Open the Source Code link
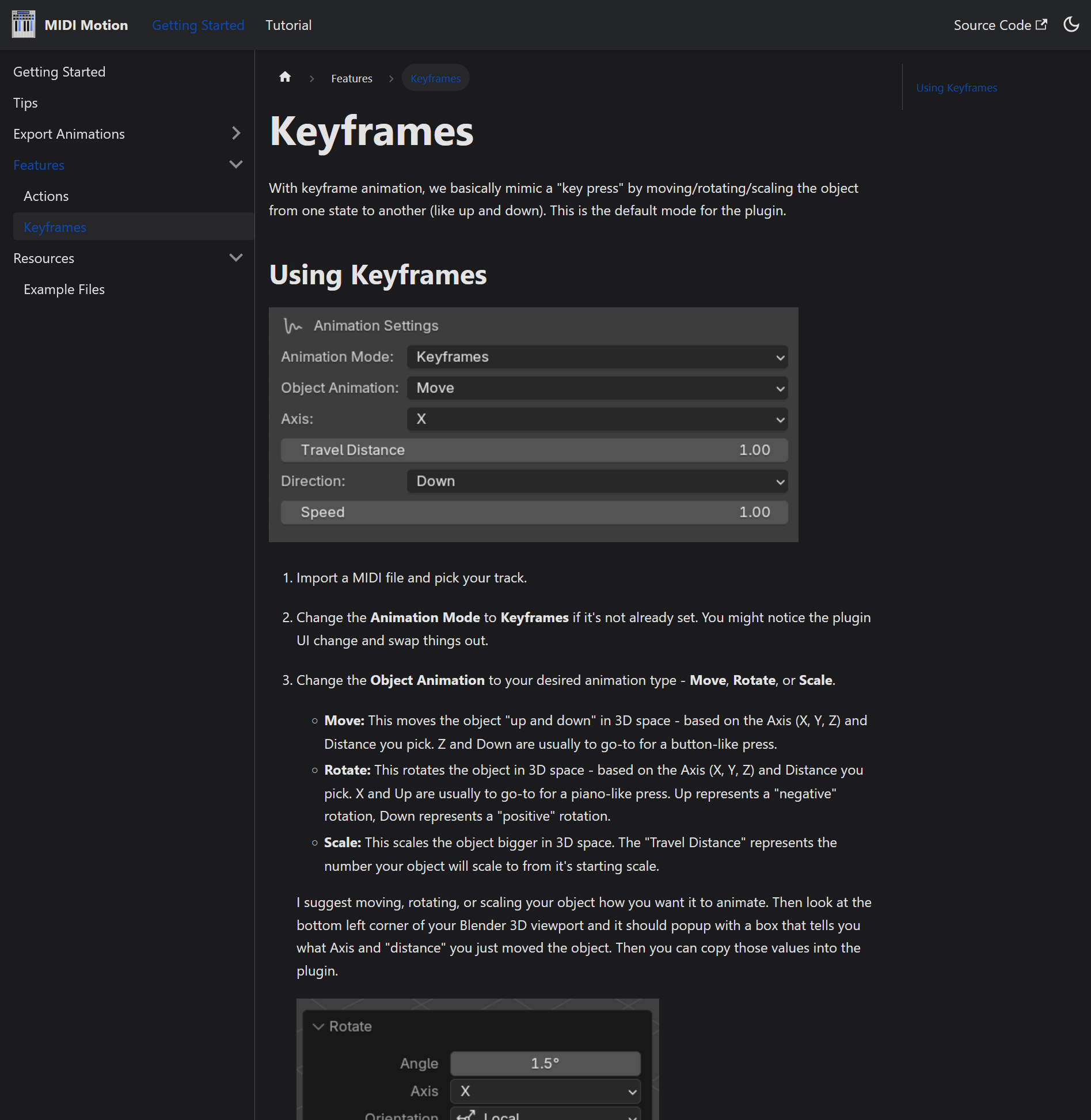 tap(992, 25)
